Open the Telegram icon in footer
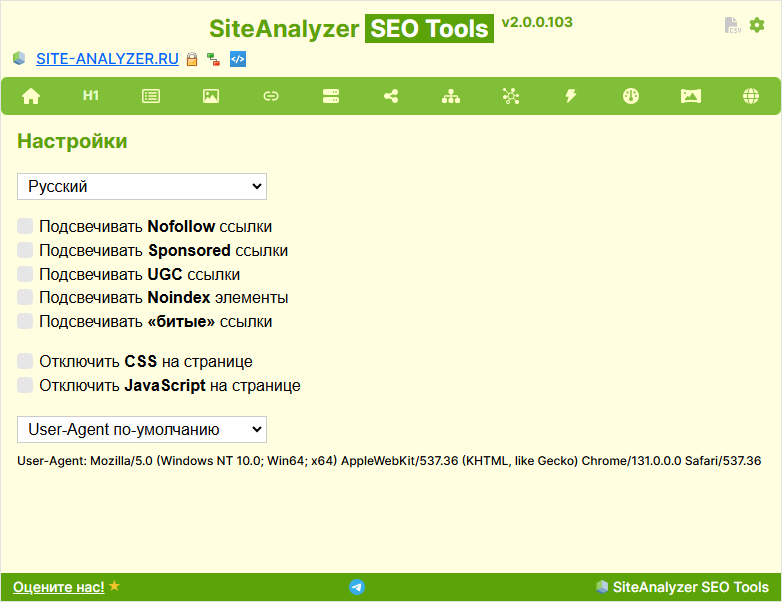Screen dimensions: 782x602 tap(357, 587)
